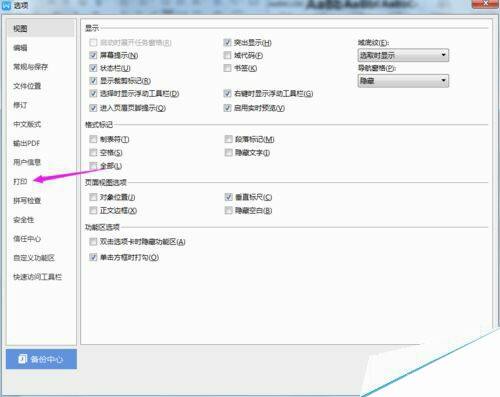The width and height of the screenshot is (500, 397).
Task: Switch to the 编辑 category
Action: point(20,48)
